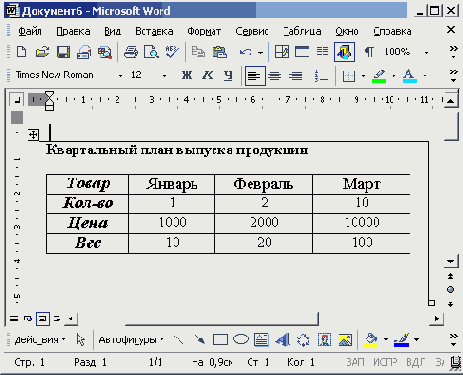Apply yellow fill color bucket

pos(371,340)
